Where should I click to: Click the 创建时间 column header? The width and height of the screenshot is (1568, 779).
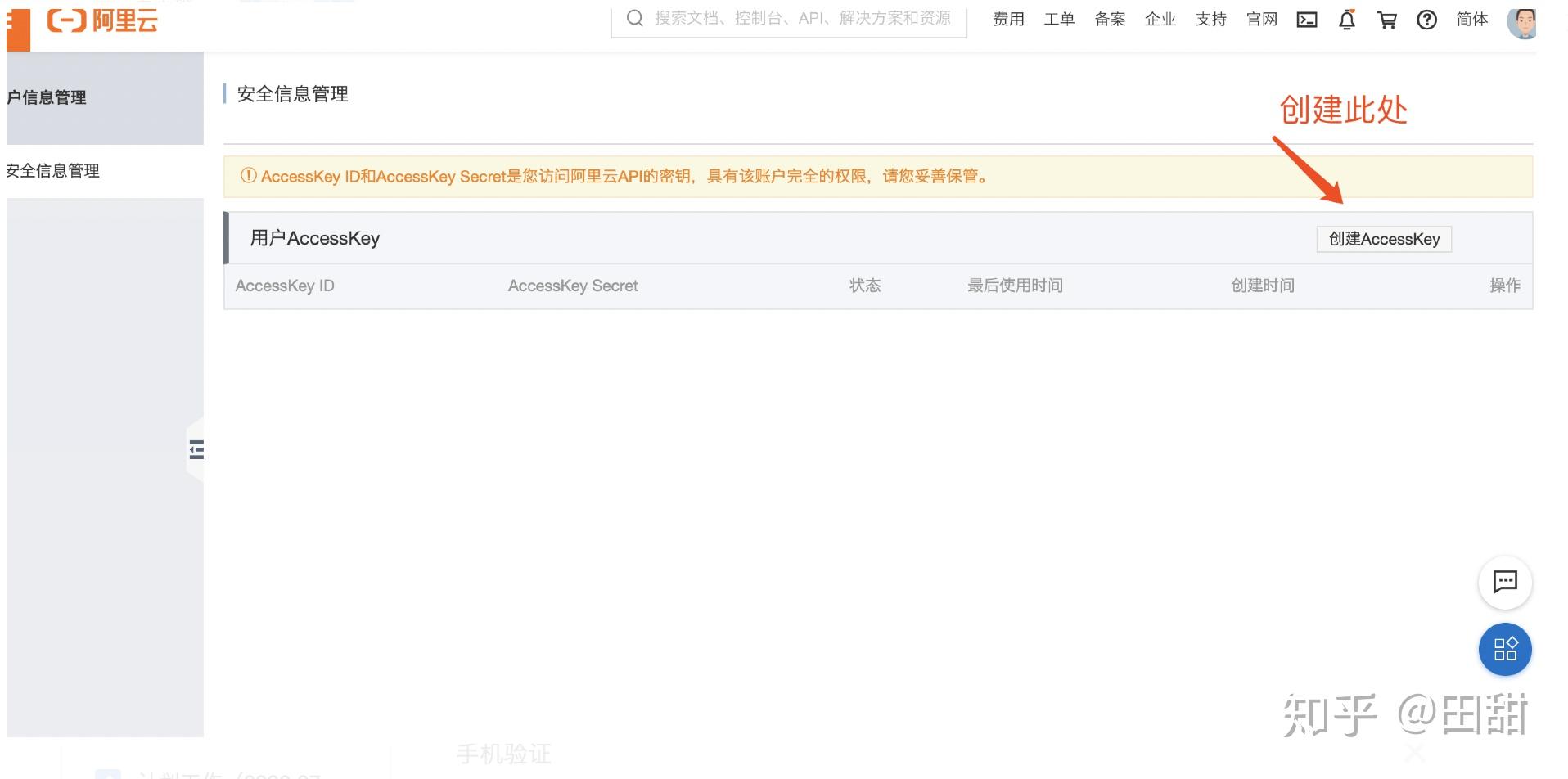click(x=1263, y=286)
